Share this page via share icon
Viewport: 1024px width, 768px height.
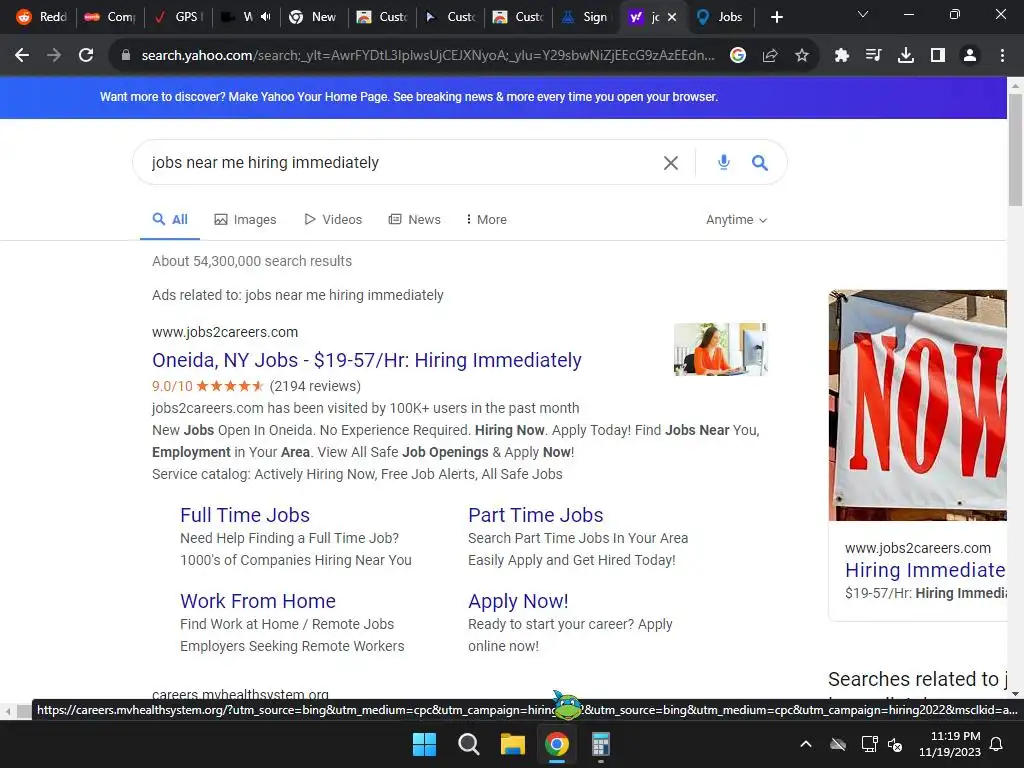point(770,56)
